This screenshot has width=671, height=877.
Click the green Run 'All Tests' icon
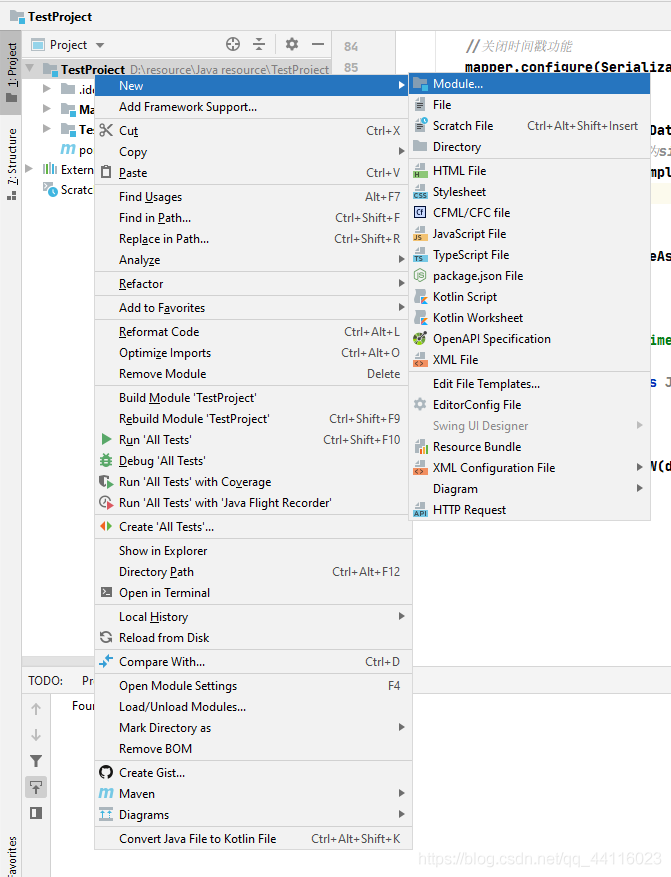(106, 440)
